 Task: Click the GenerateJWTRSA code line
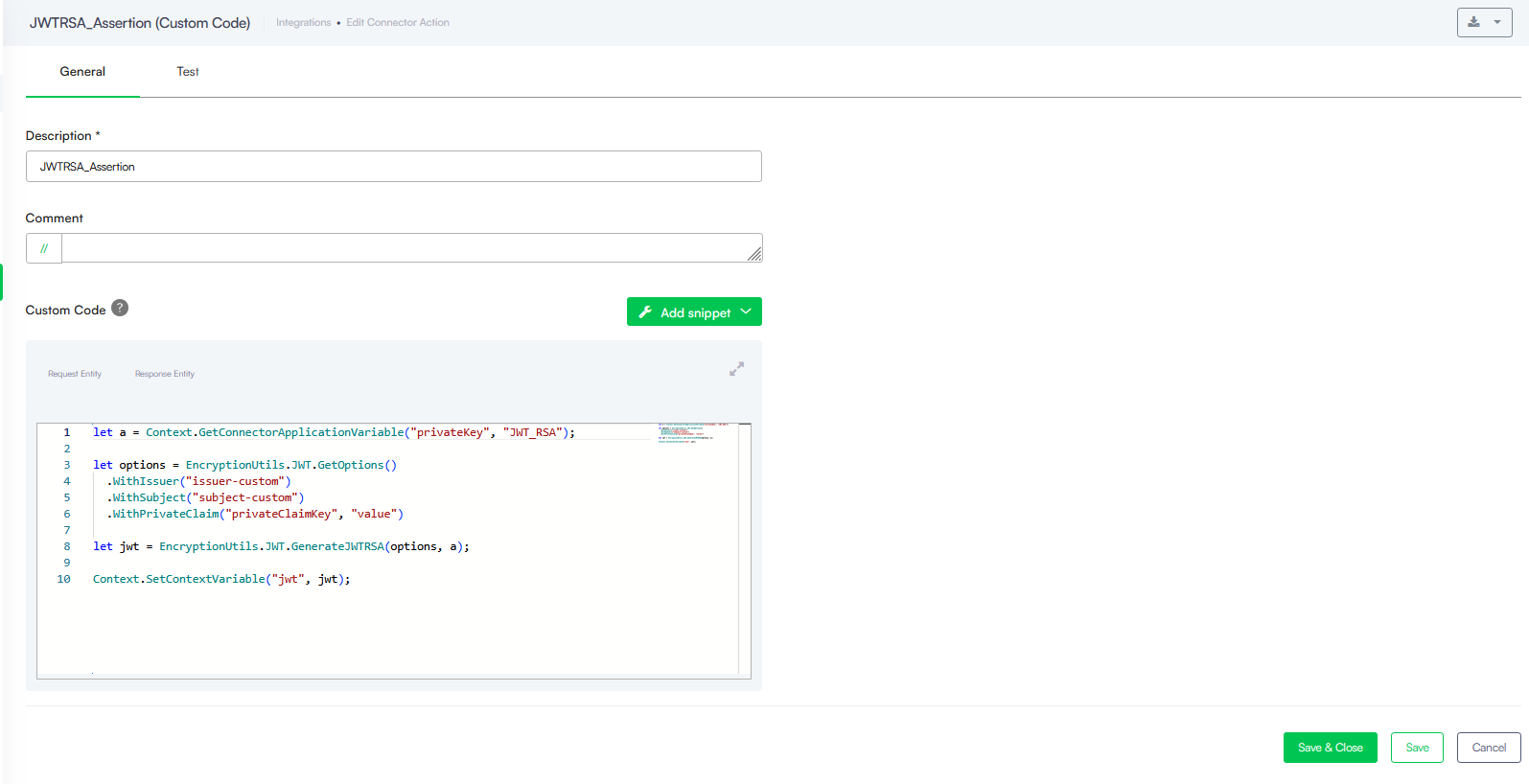click(x=281, y=546)
